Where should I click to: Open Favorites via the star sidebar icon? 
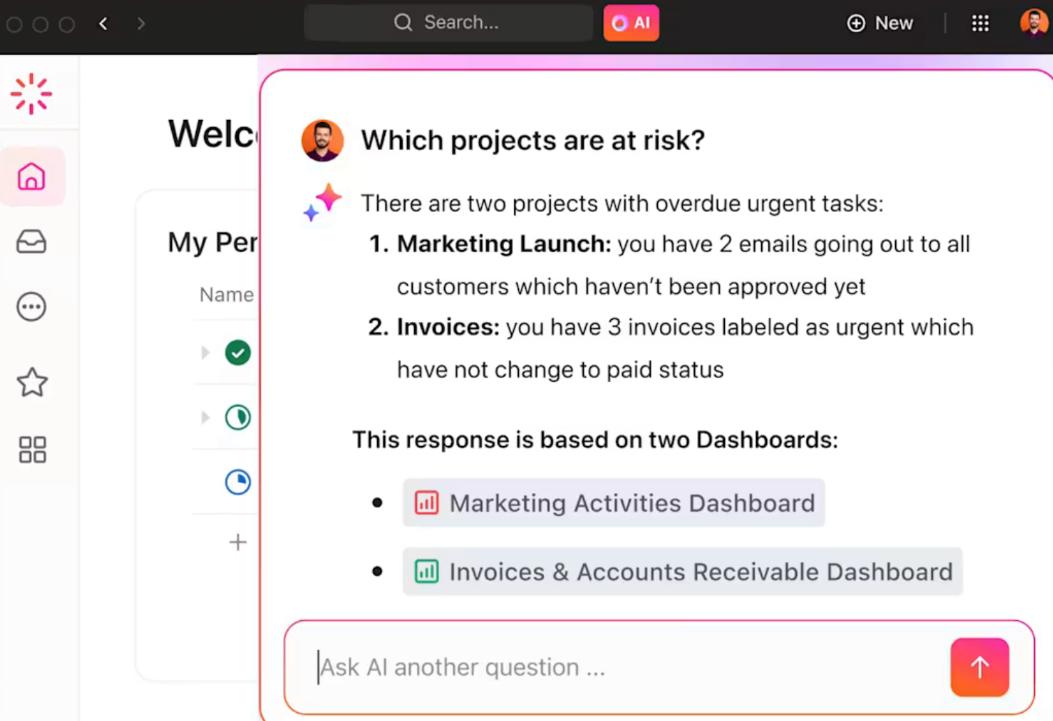[x=31, y=382]
